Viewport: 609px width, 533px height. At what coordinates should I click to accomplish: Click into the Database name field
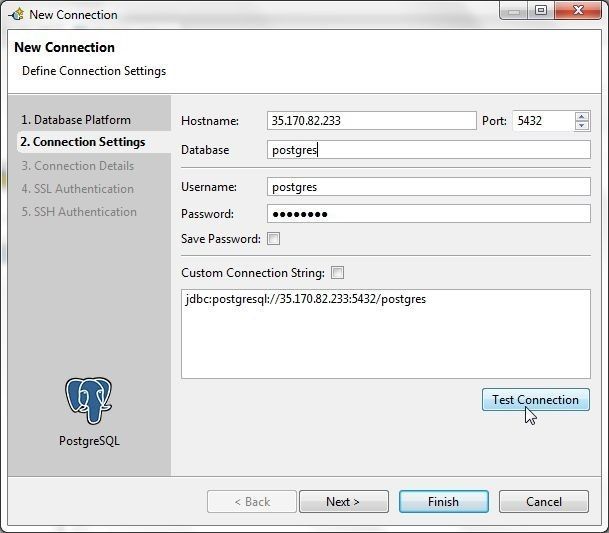(428, 150)
